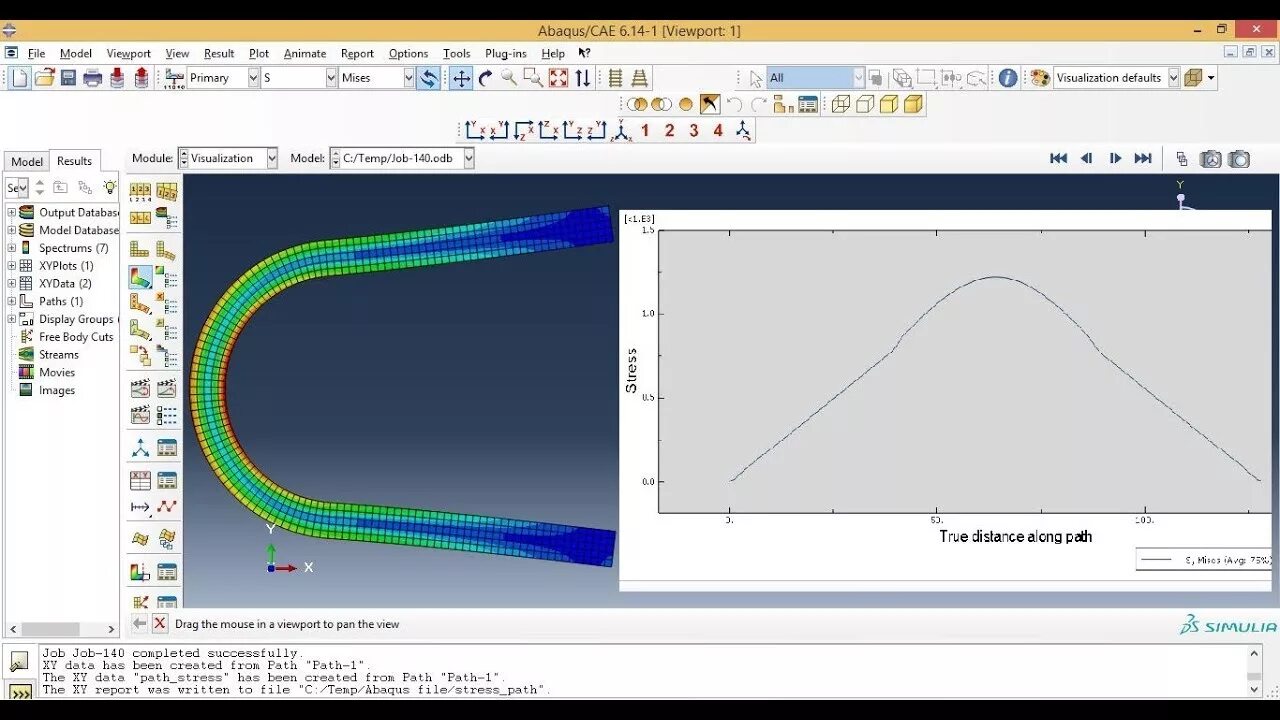Open the color code palette icon
Image resolution: width=1280 pixels, height=720 pixels.
[1040, 78]
